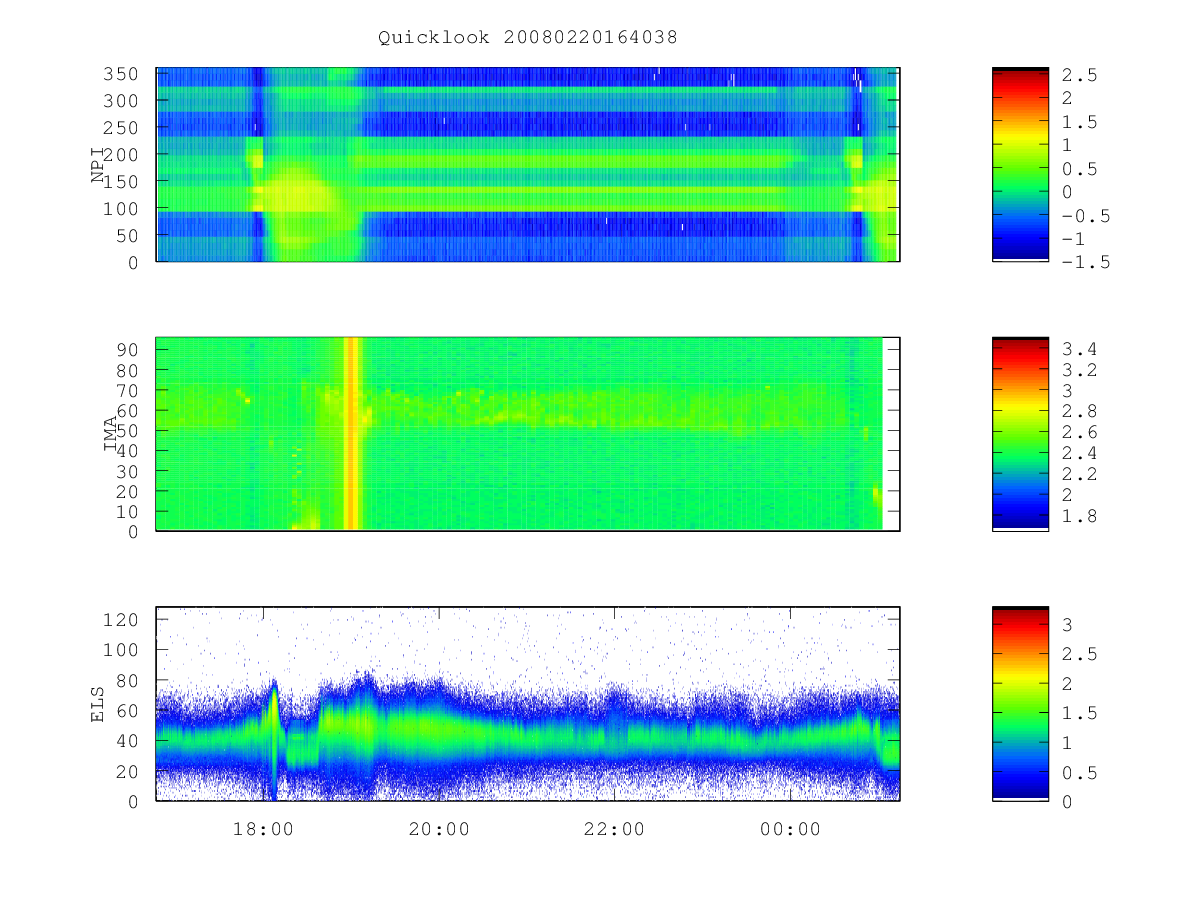This screenshot has width=1200, height=900.
Task: Click the -1.5 label on NPI colorbar
Action: [x=1085, y=262]
